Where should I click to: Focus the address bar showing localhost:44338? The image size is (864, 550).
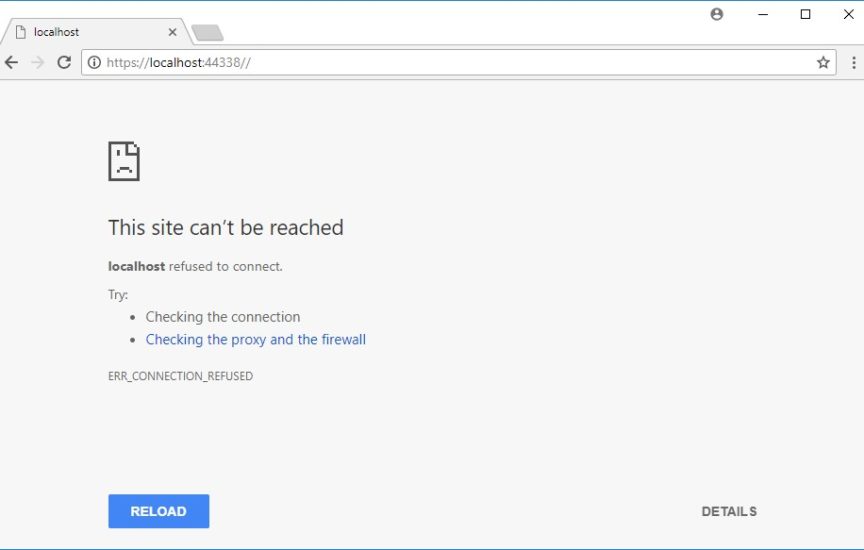(450, 62)
